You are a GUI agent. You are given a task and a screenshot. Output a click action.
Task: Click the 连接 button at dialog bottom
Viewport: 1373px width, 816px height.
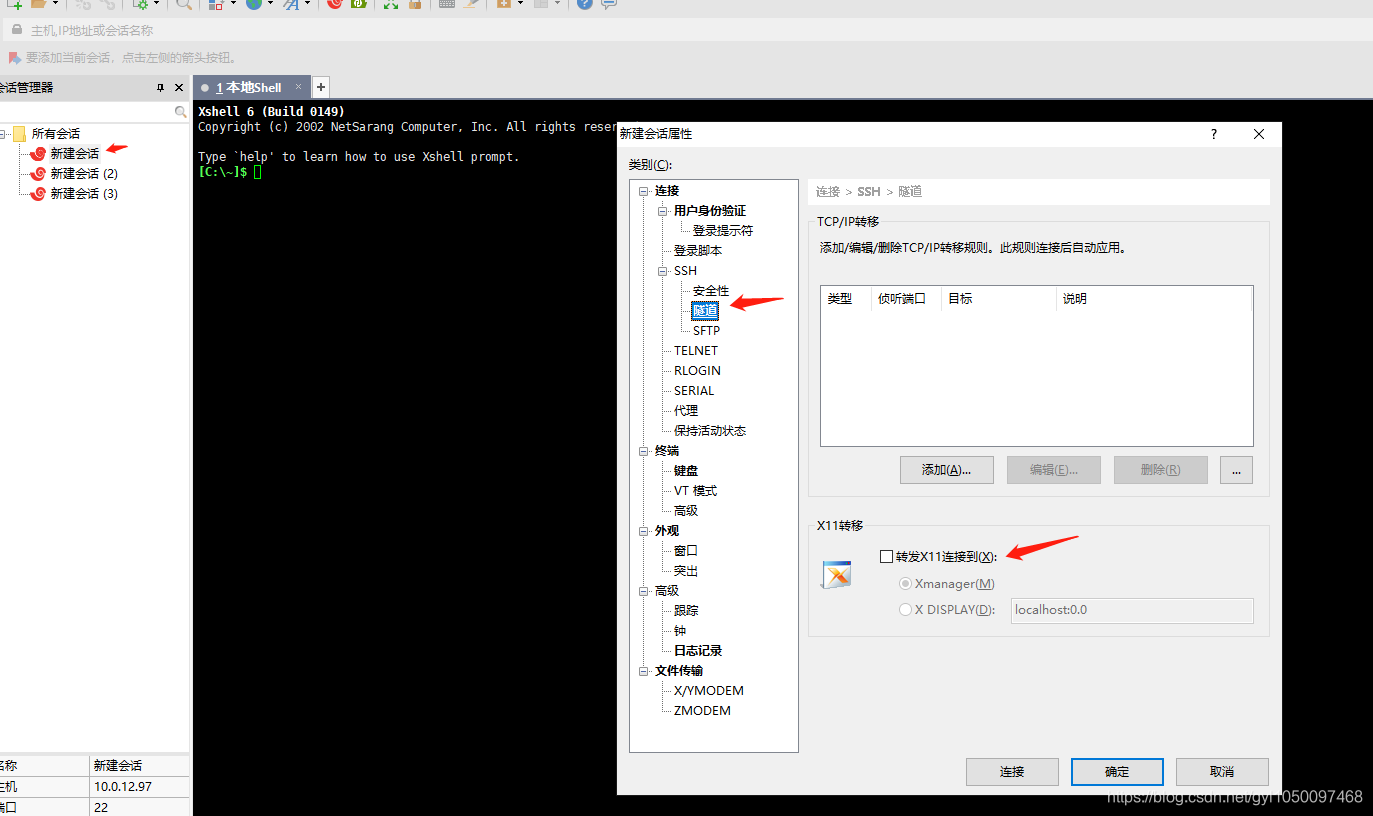[1012, 772]
